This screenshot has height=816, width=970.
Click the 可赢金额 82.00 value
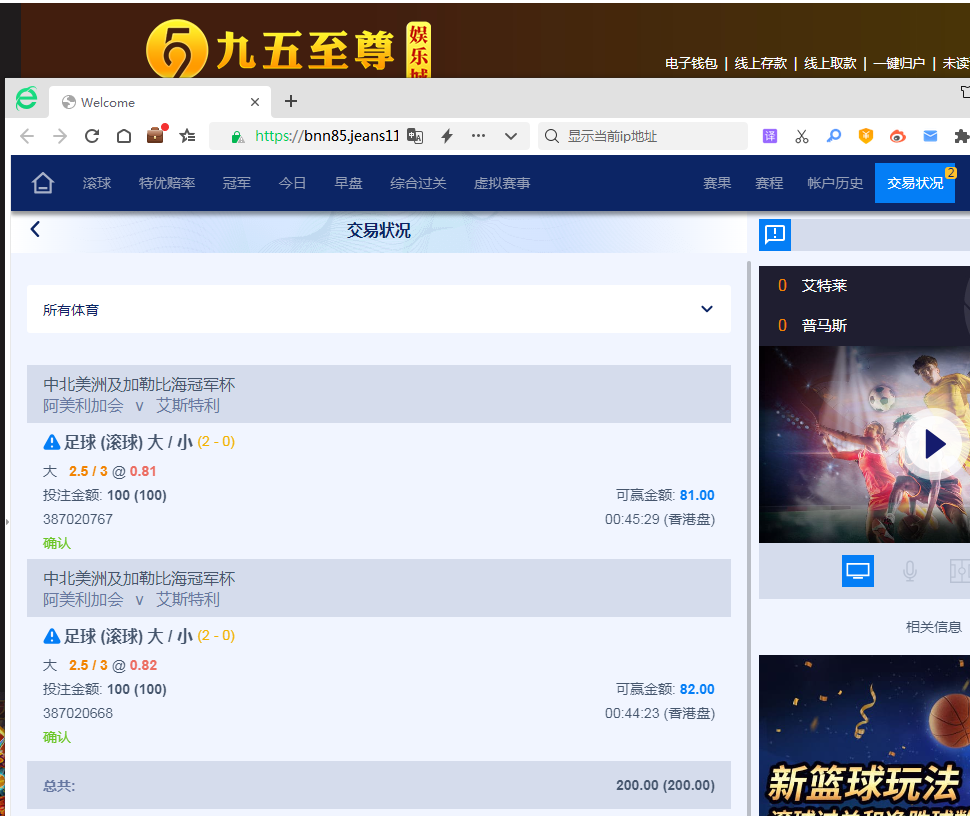(x=697, y=689)
